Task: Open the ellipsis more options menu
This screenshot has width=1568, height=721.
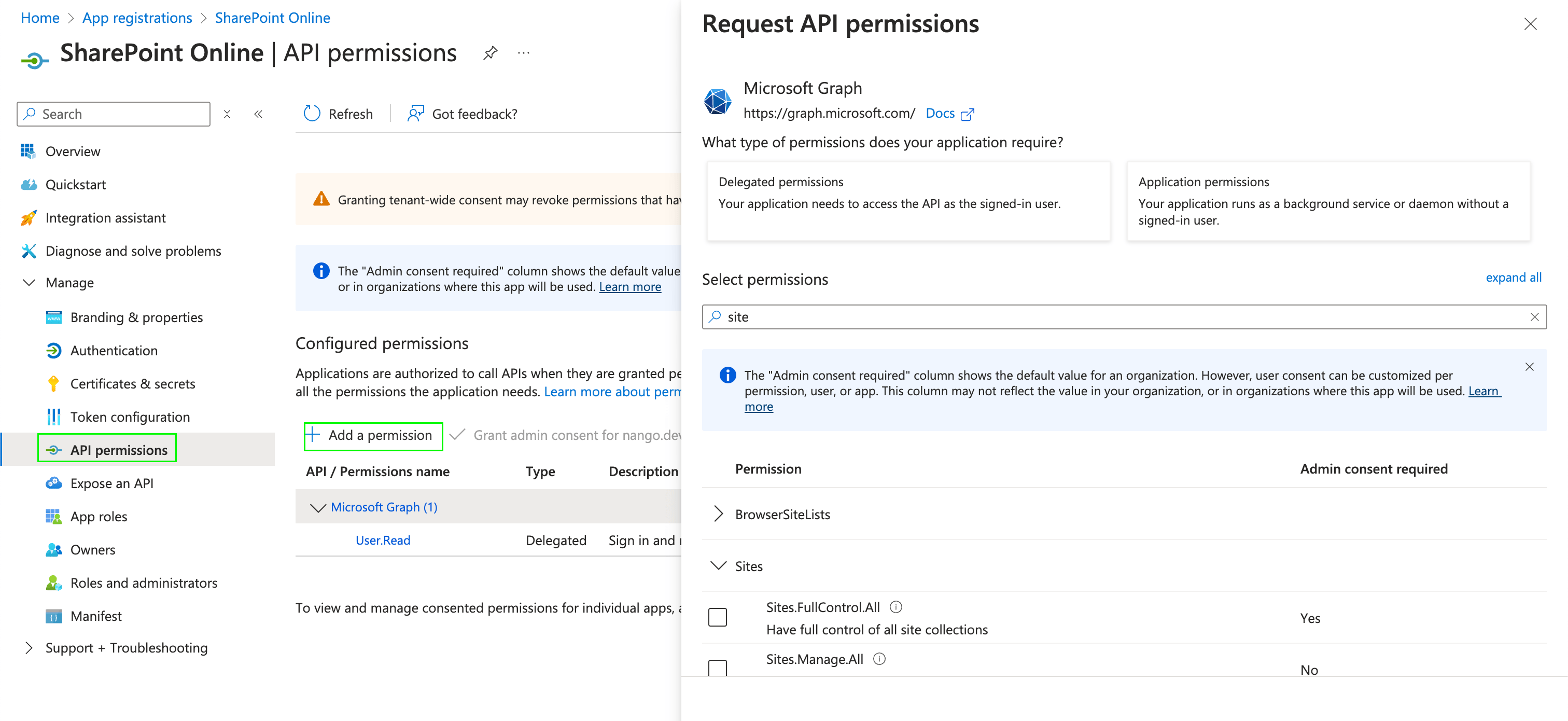Action: pos(524,53)
